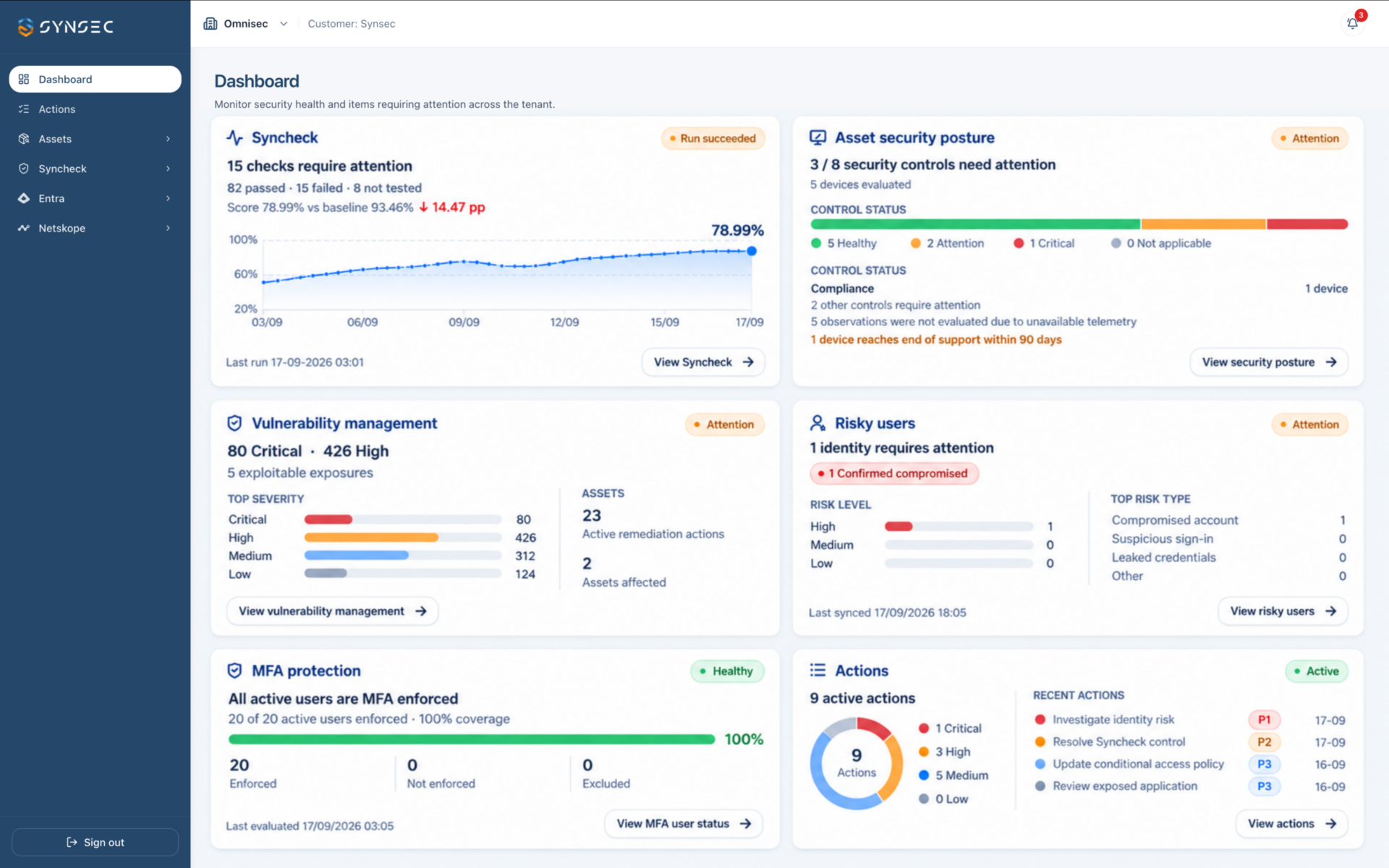1389x868 pixels.
Task: Click the Assets cube icon in the sidebar
Action: point(24,139)
